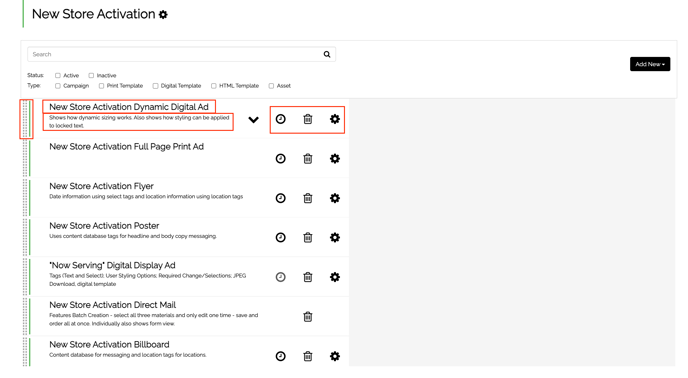Expand Dynamic Digital Ad with chevron
This screenshot has width=688, height=378.
[x=253, y=120]
